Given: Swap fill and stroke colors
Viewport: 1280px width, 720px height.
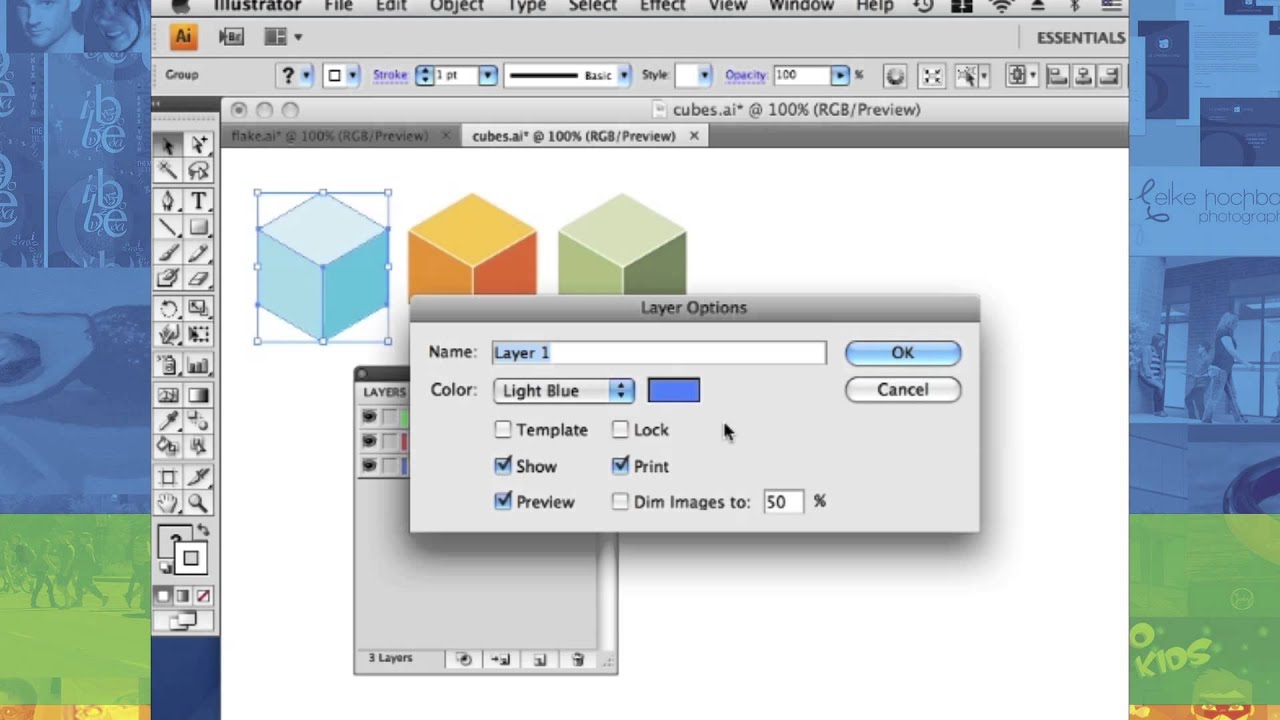Looking at the screenshot, I should tap(203, 531).
